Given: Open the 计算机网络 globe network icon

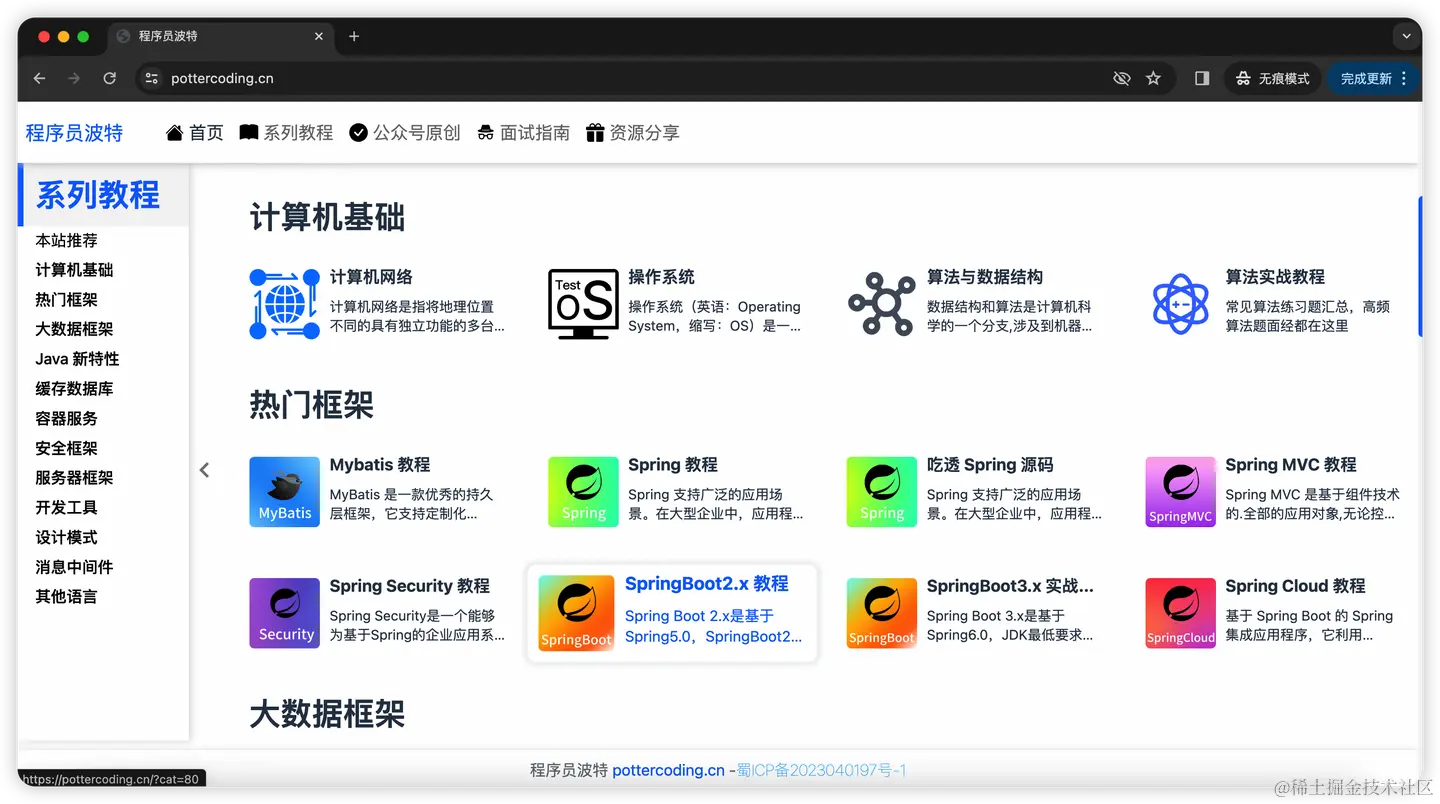Looking at the screenshot, I should point(284,304).
